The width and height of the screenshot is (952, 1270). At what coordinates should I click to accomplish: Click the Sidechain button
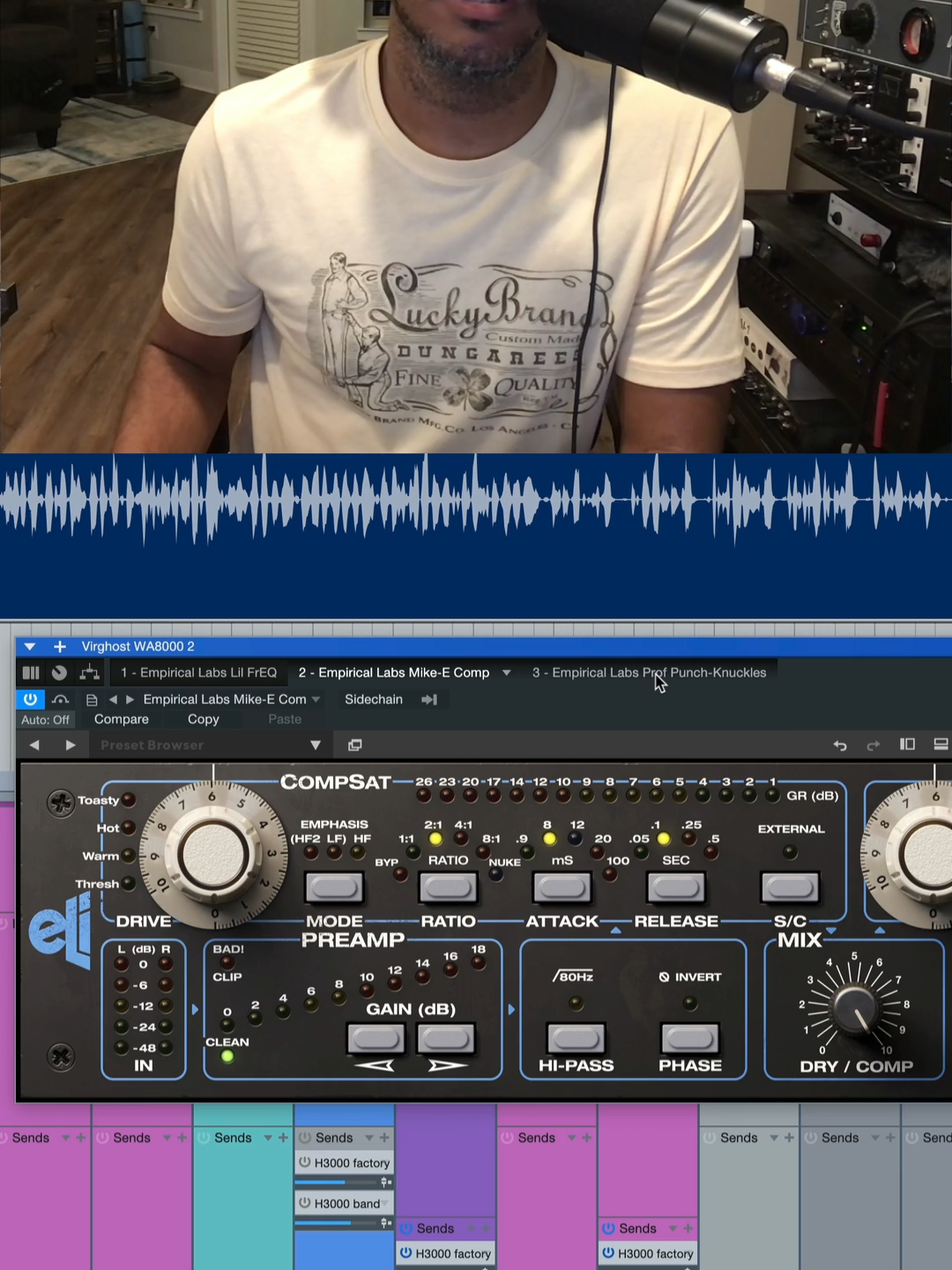coord(374,699)
